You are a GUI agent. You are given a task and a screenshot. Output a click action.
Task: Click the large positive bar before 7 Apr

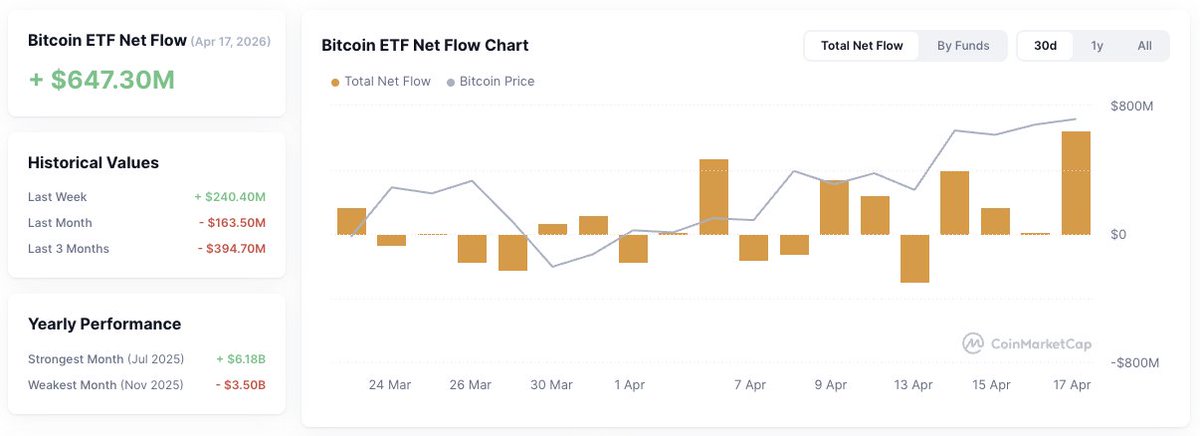click(713, 197)
